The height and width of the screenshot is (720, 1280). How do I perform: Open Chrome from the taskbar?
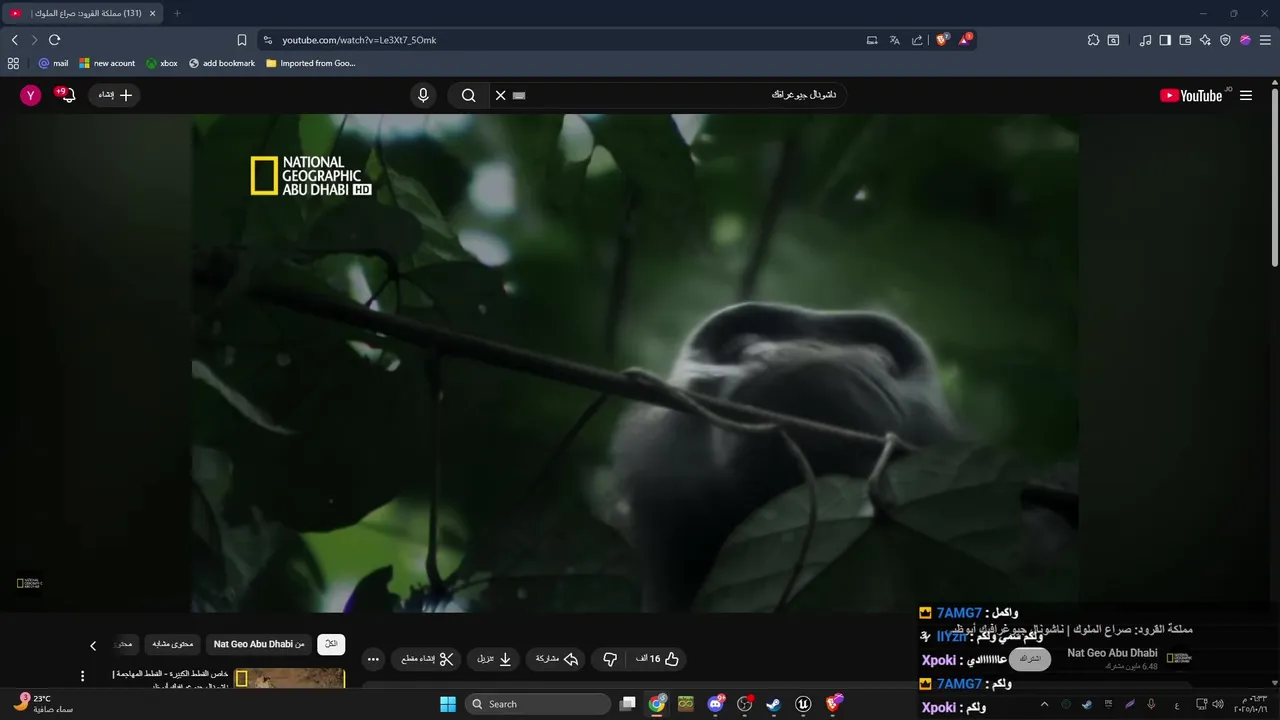[x=657, y=704]
